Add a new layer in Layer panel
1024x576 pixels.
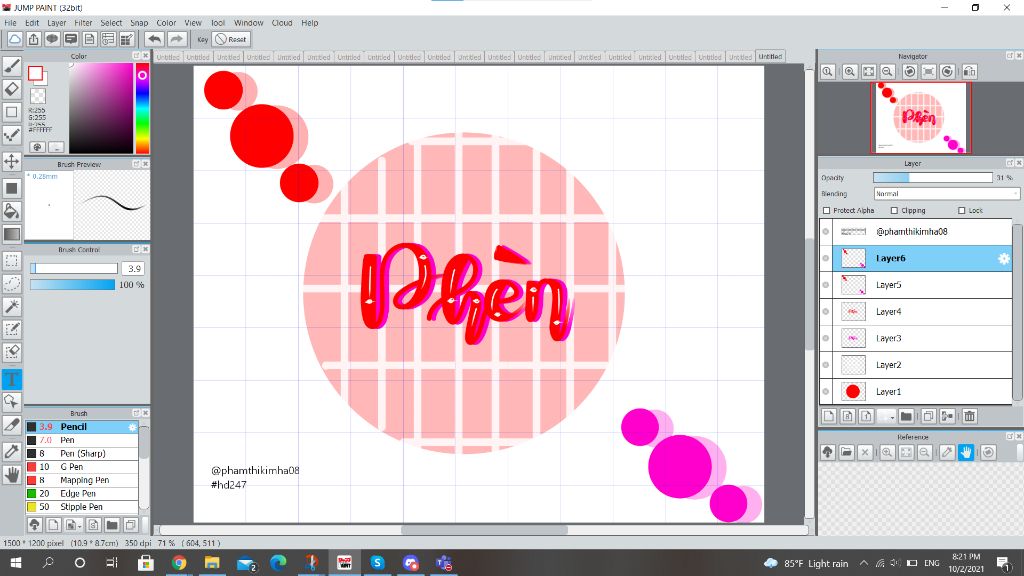coord(829,416)
